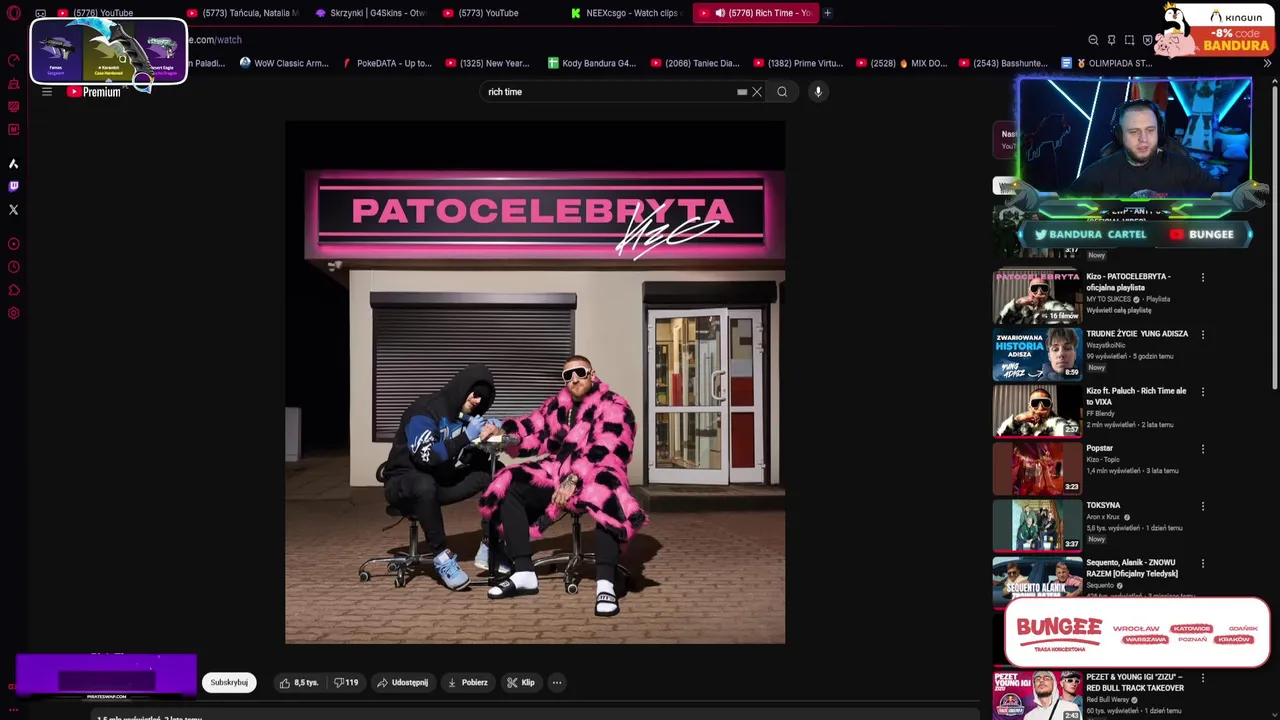Select the Rich Time YouTube tab
1280x720 pixels.
[755, 13]
